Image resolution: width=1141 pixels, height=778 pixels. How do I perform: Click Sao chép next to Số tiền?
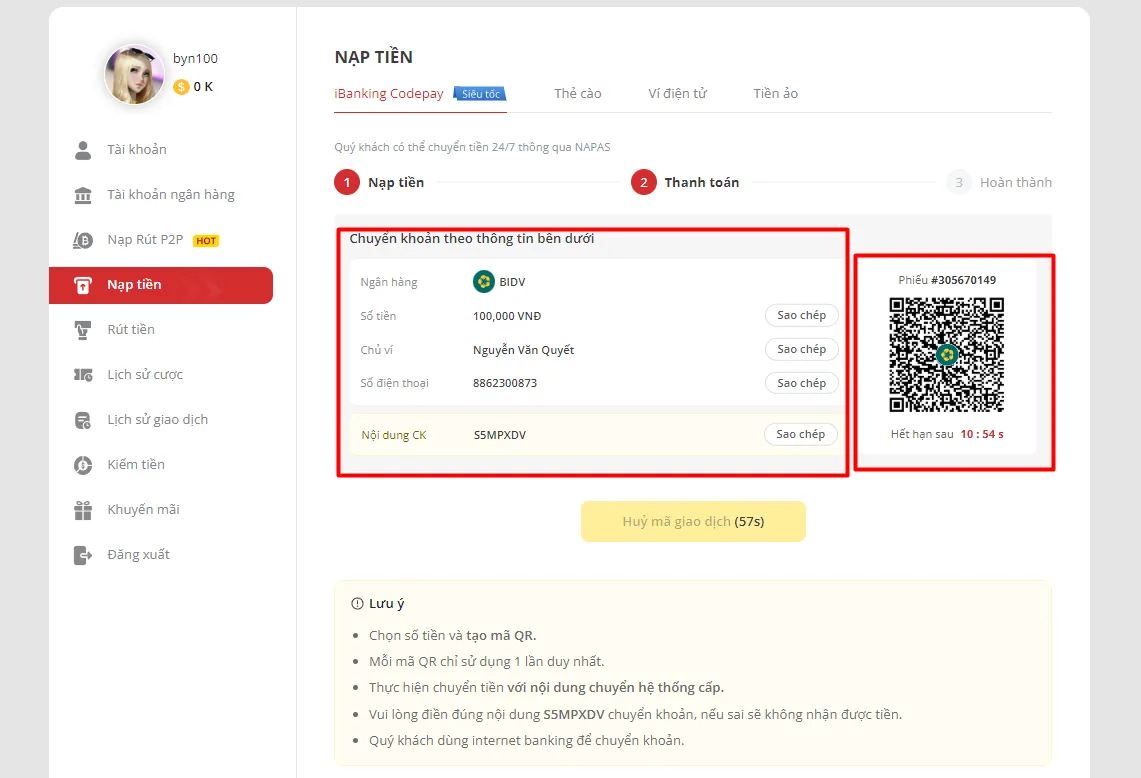(x=801, y=315)
